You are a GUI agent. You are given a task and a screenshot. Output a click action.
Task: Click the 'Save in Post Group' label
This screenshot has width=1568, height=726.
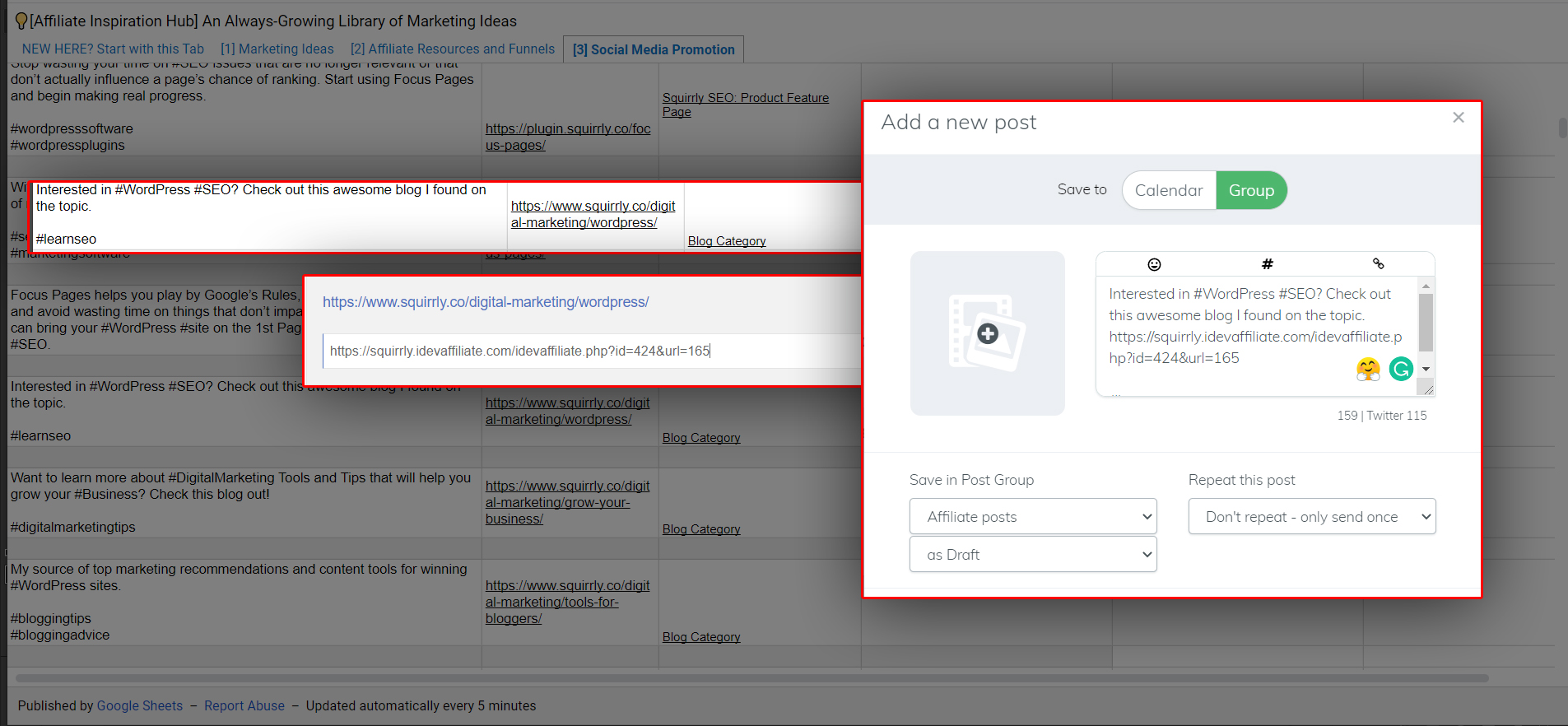(x=971, y=480)
